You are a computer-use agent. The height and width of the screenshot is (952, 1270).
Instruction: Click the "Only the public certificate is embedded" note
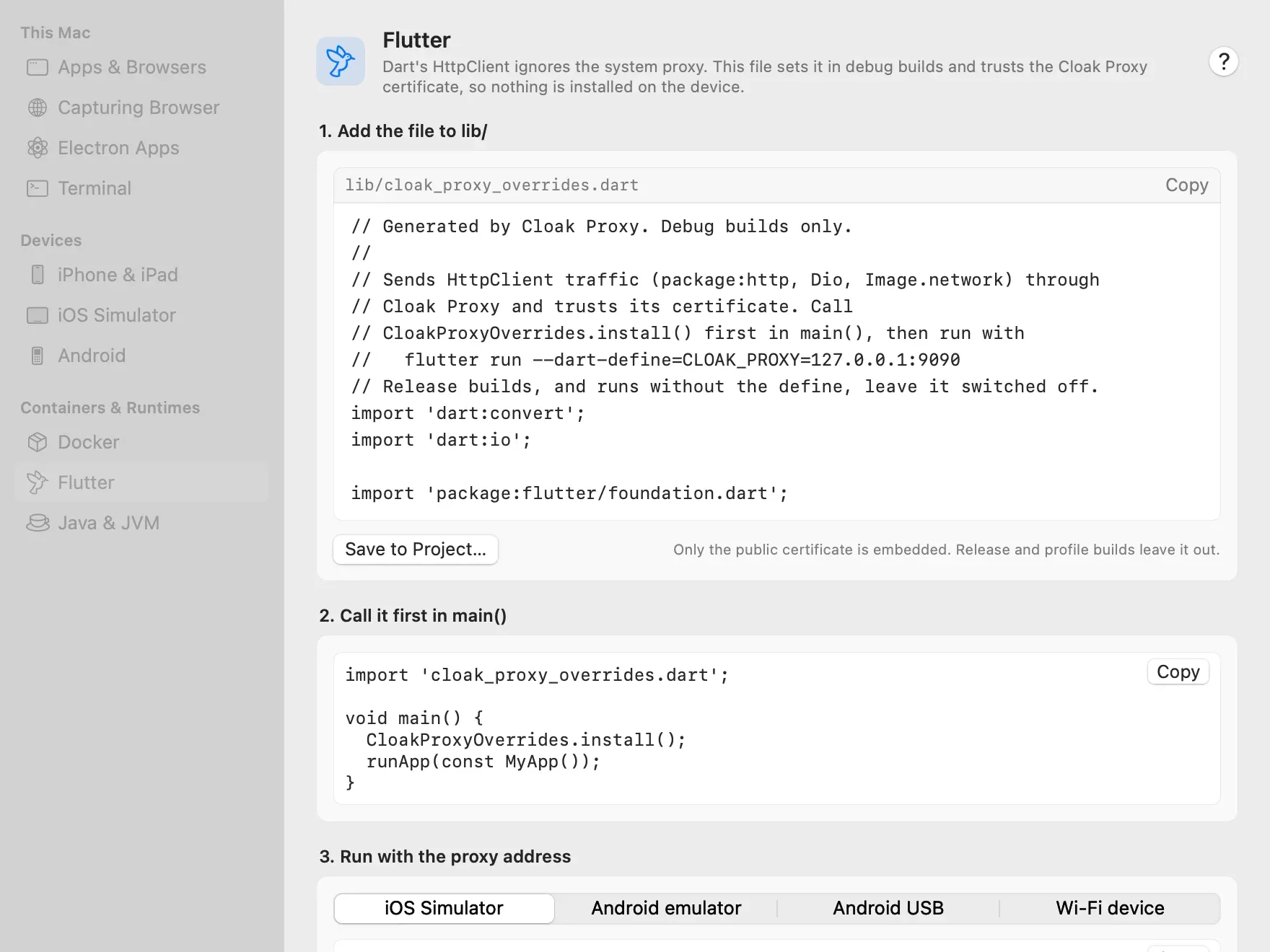pos(947,550)
